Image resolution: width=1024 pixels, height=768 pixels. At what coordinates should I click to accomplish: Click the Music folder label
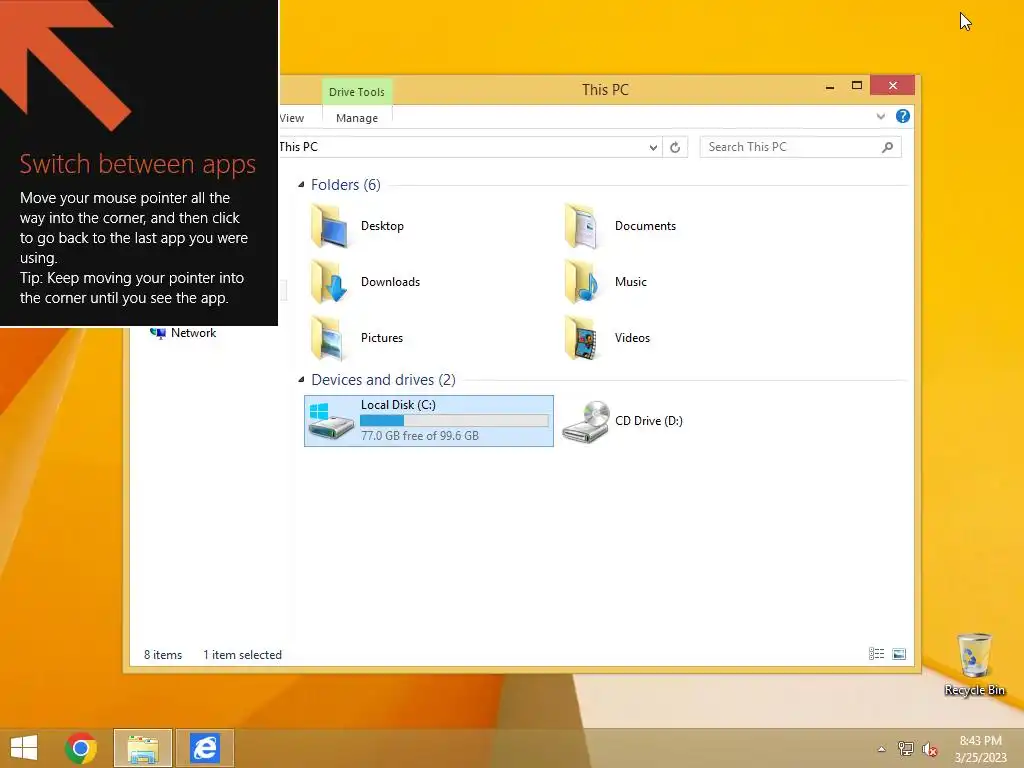point(630,282)
